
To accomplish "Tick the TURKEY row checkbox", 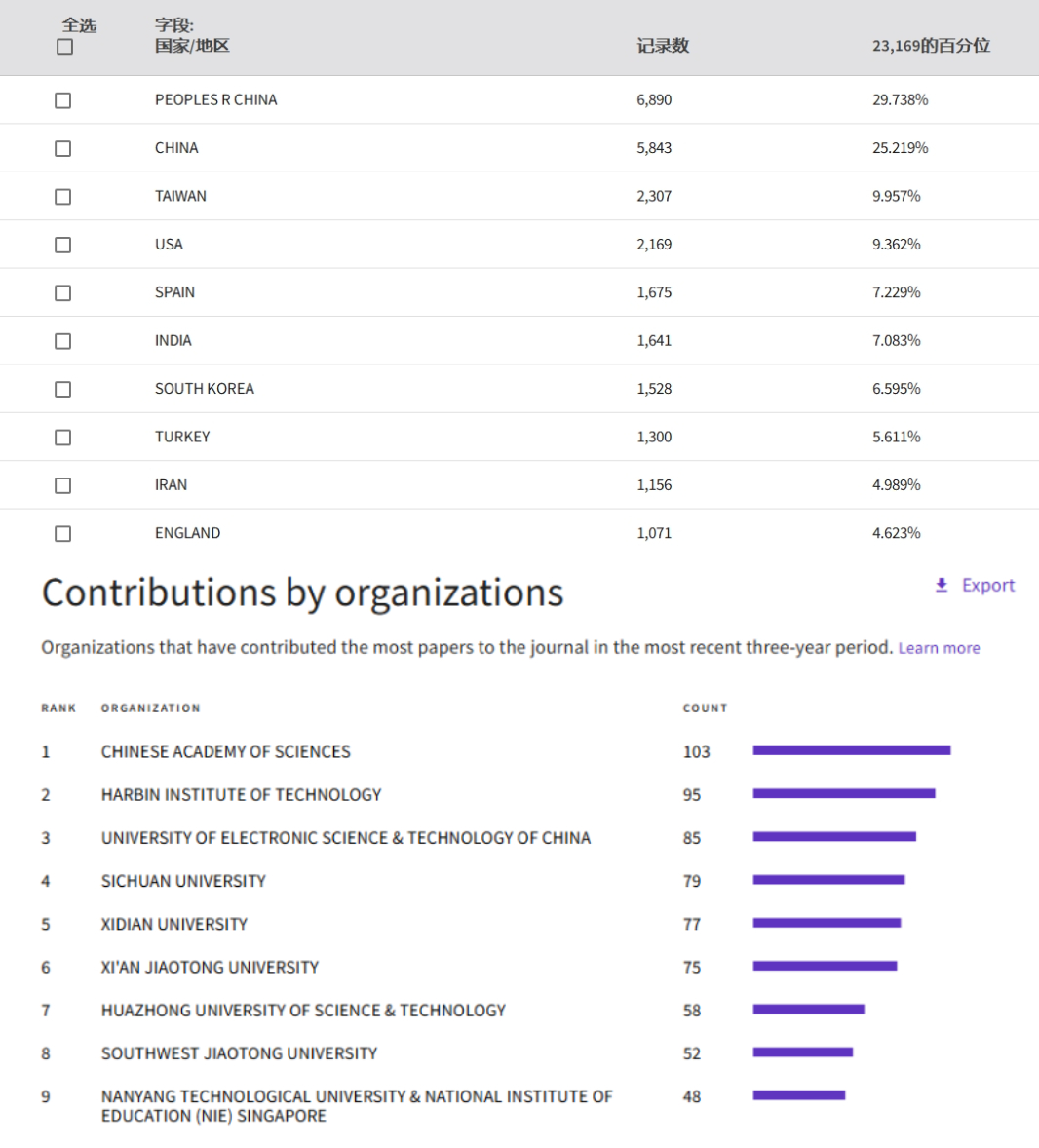I will coord(63,438).
